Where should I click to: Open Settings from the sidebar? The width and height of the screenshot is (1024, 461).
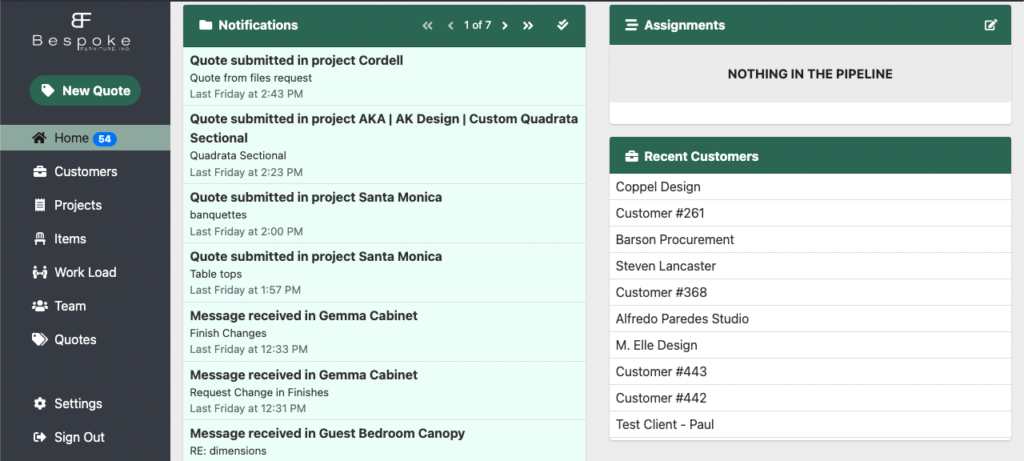(x=78, y=404)
